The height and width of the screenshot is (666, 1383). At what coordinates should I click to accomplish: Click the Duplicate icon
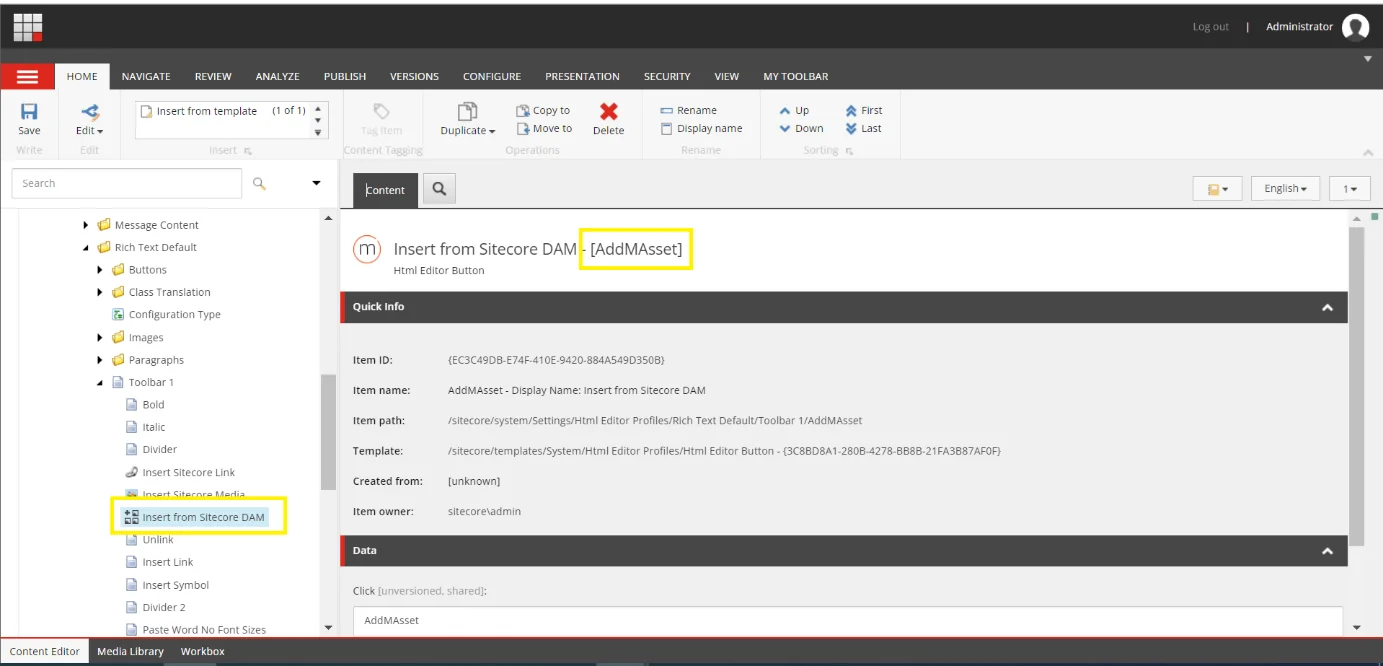coord(467,112)
